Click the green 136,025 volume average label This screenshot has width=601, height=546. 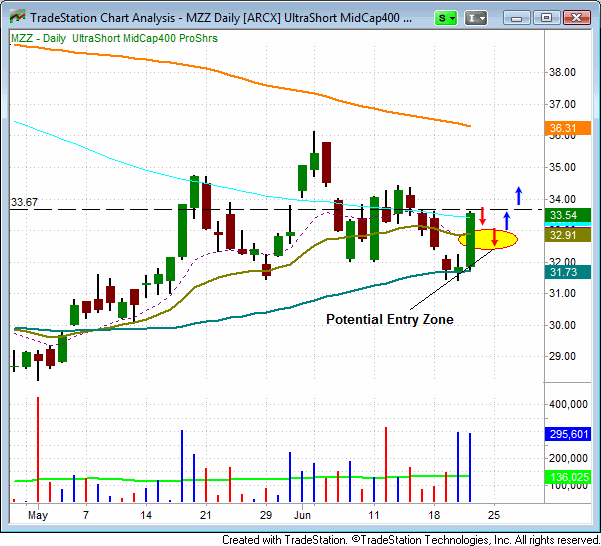[x=569, y=477]
